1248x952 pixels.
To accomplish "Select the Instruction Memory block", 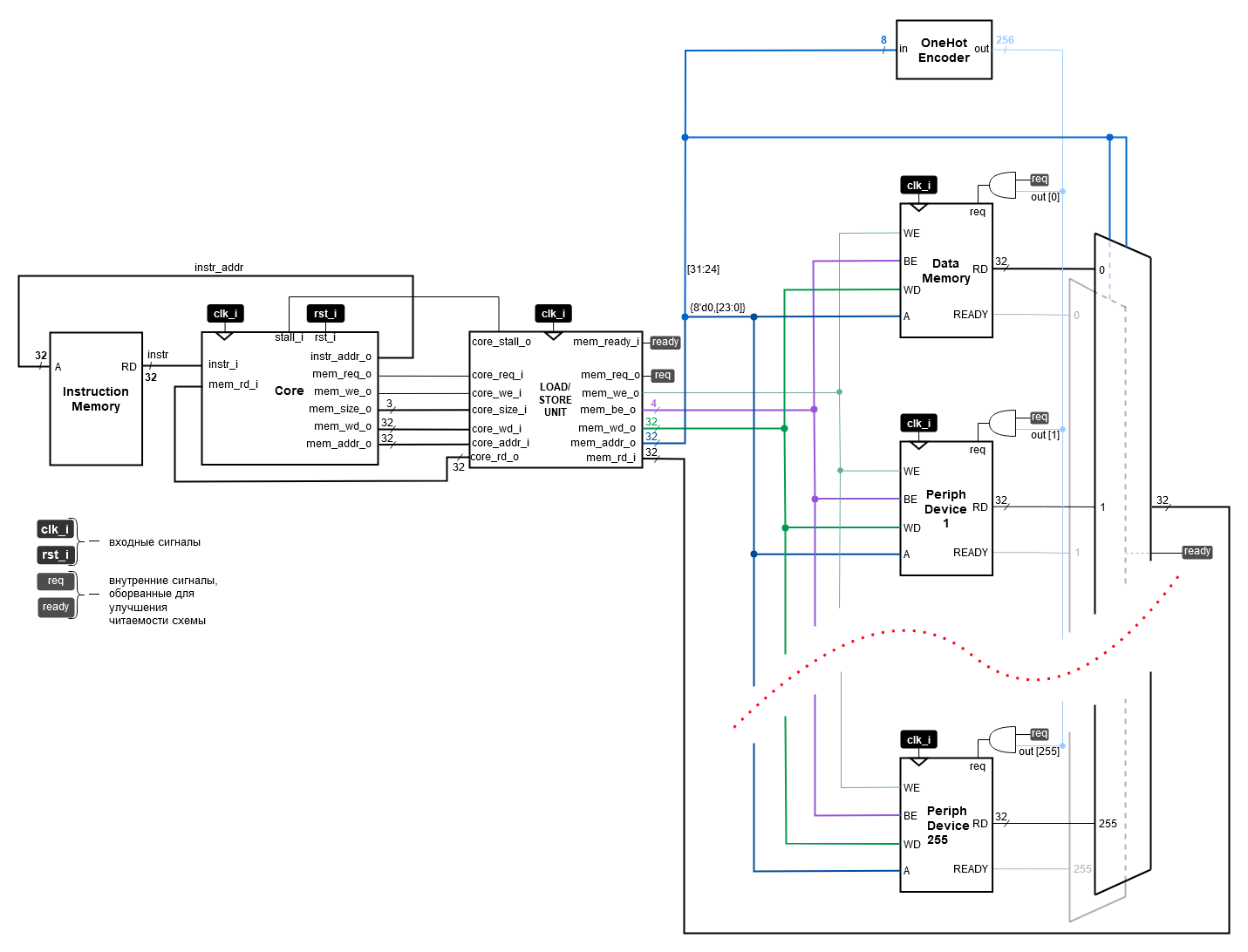I will [x=96, y=398].
